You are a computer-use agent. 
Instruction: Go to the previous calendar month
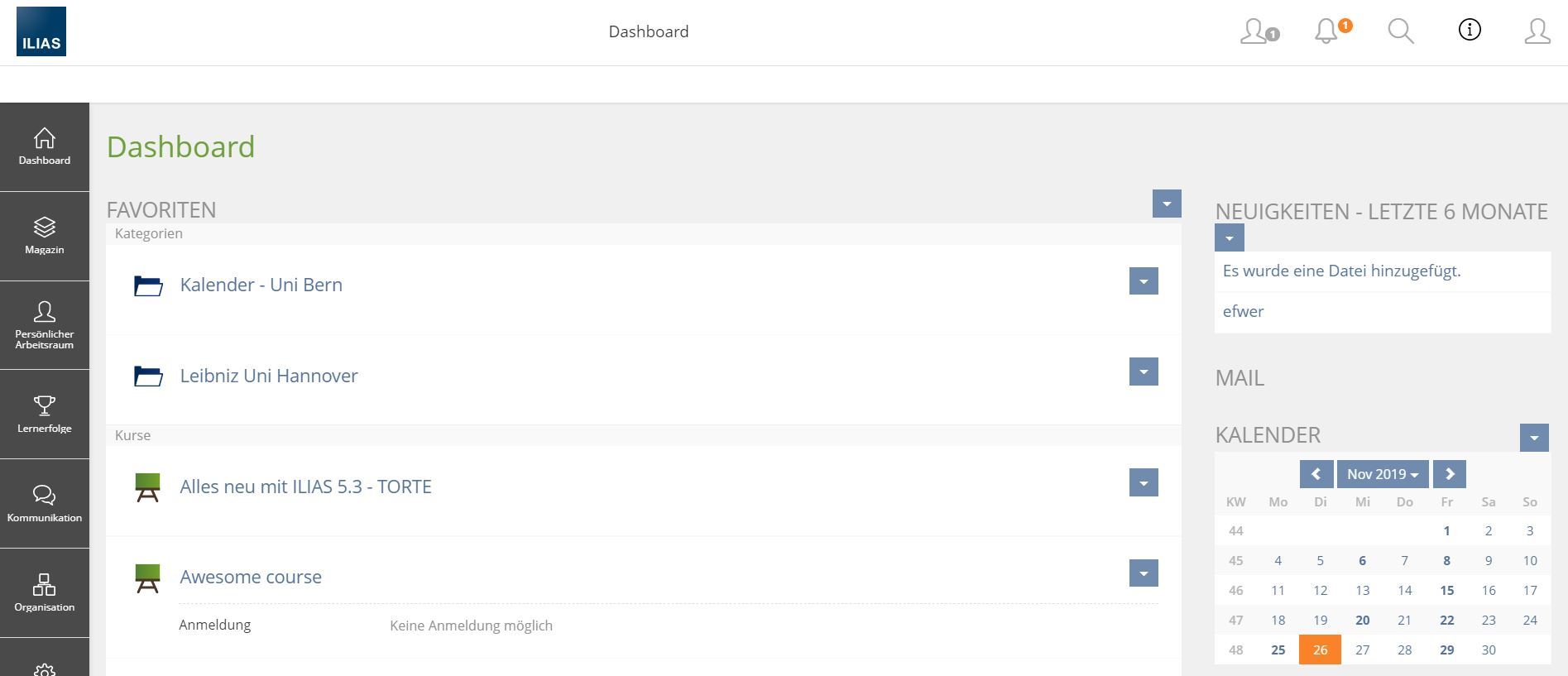point(1316,474)
